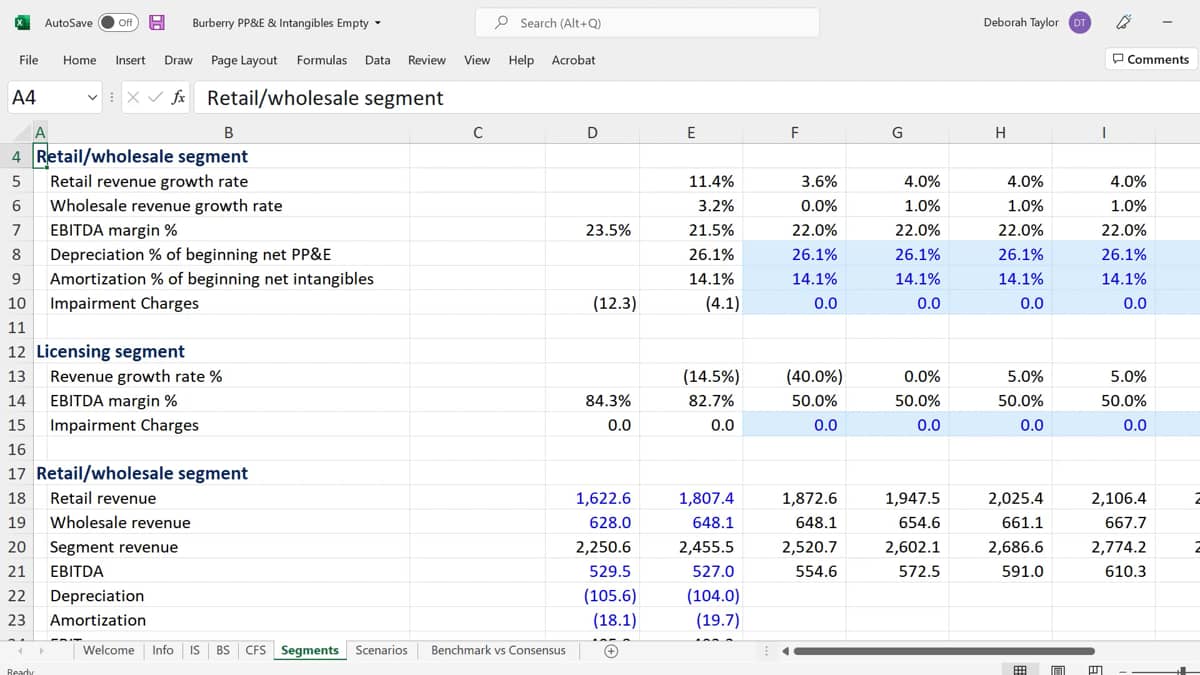Toggle the AutoSave switch
Viewport: 1200px width, 675px height.
coord(118,22)
